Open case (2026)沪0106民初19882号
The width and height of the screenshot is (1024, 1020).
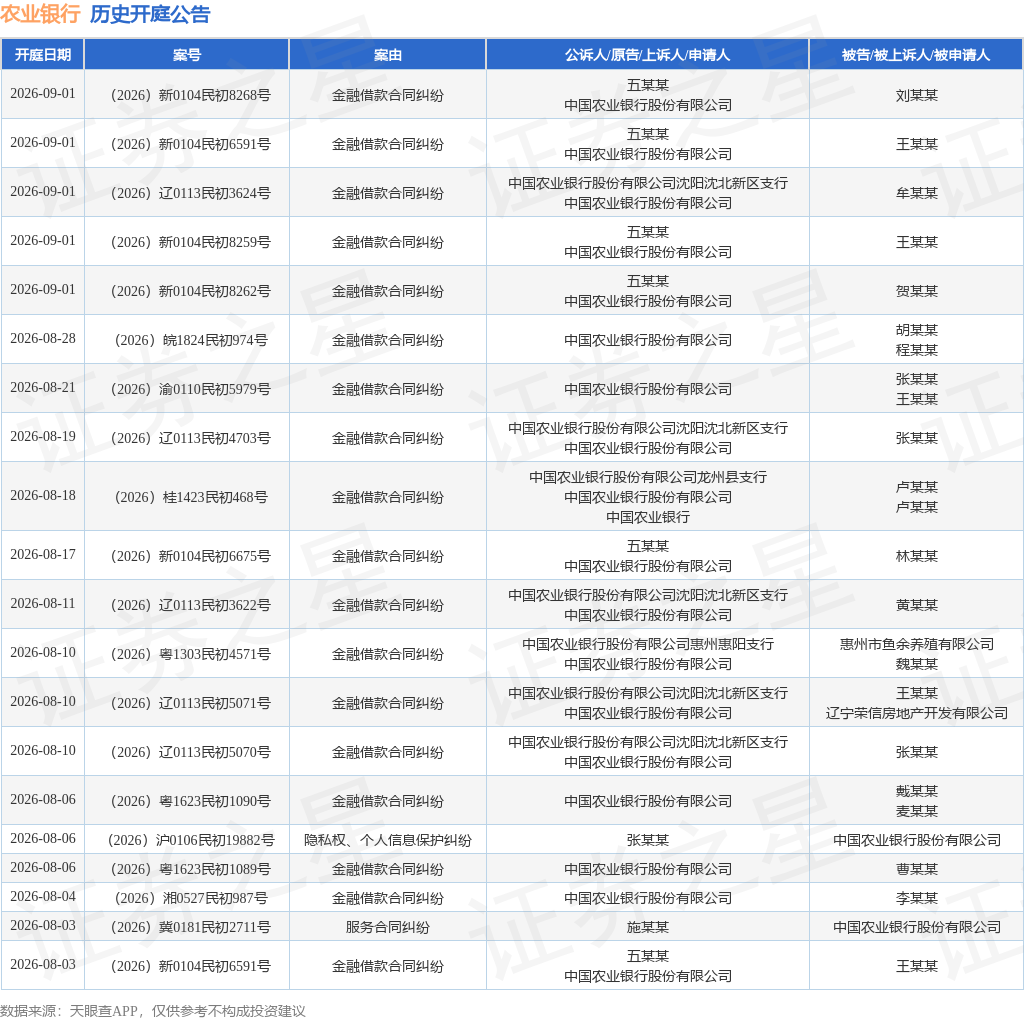click(x=191, y=840)
